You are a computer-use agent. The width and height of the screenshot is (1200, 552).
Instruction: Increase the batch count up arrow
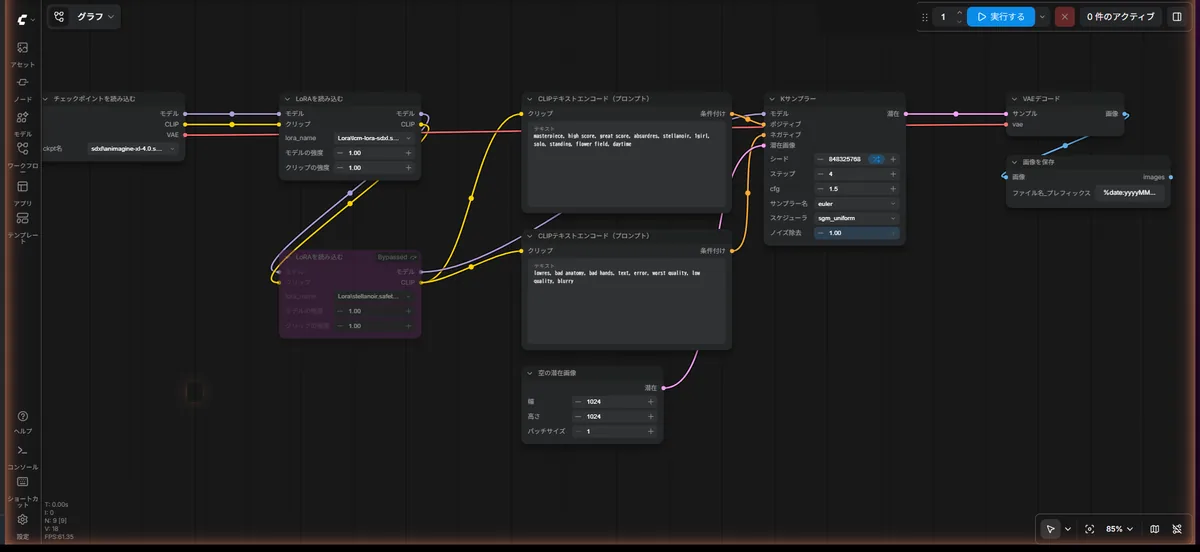(959, 13)
